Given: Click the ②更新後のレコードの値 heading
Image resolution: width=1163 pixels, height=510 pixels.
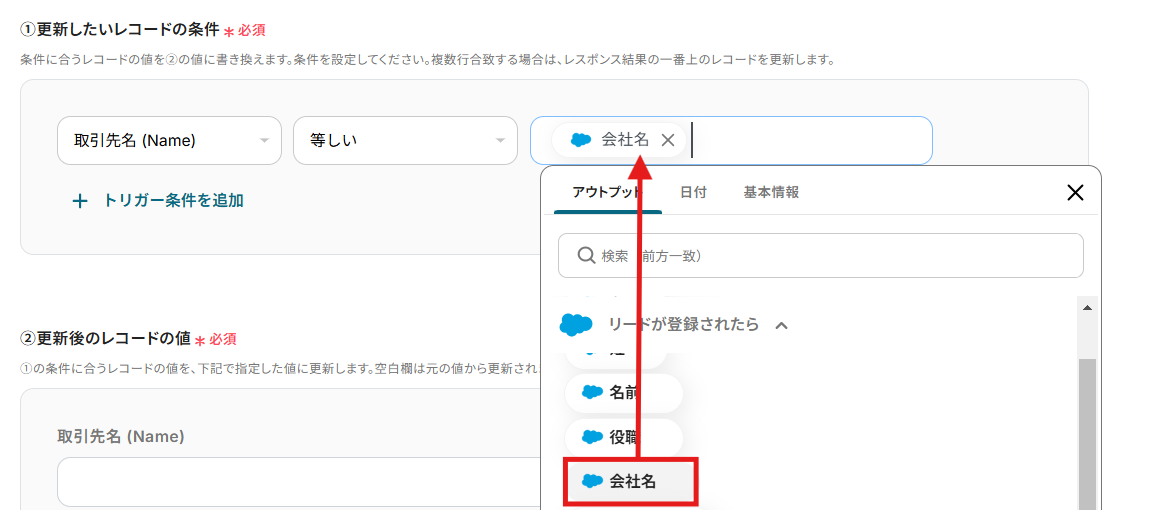Looking at the screenshot, I should point(105,339).
